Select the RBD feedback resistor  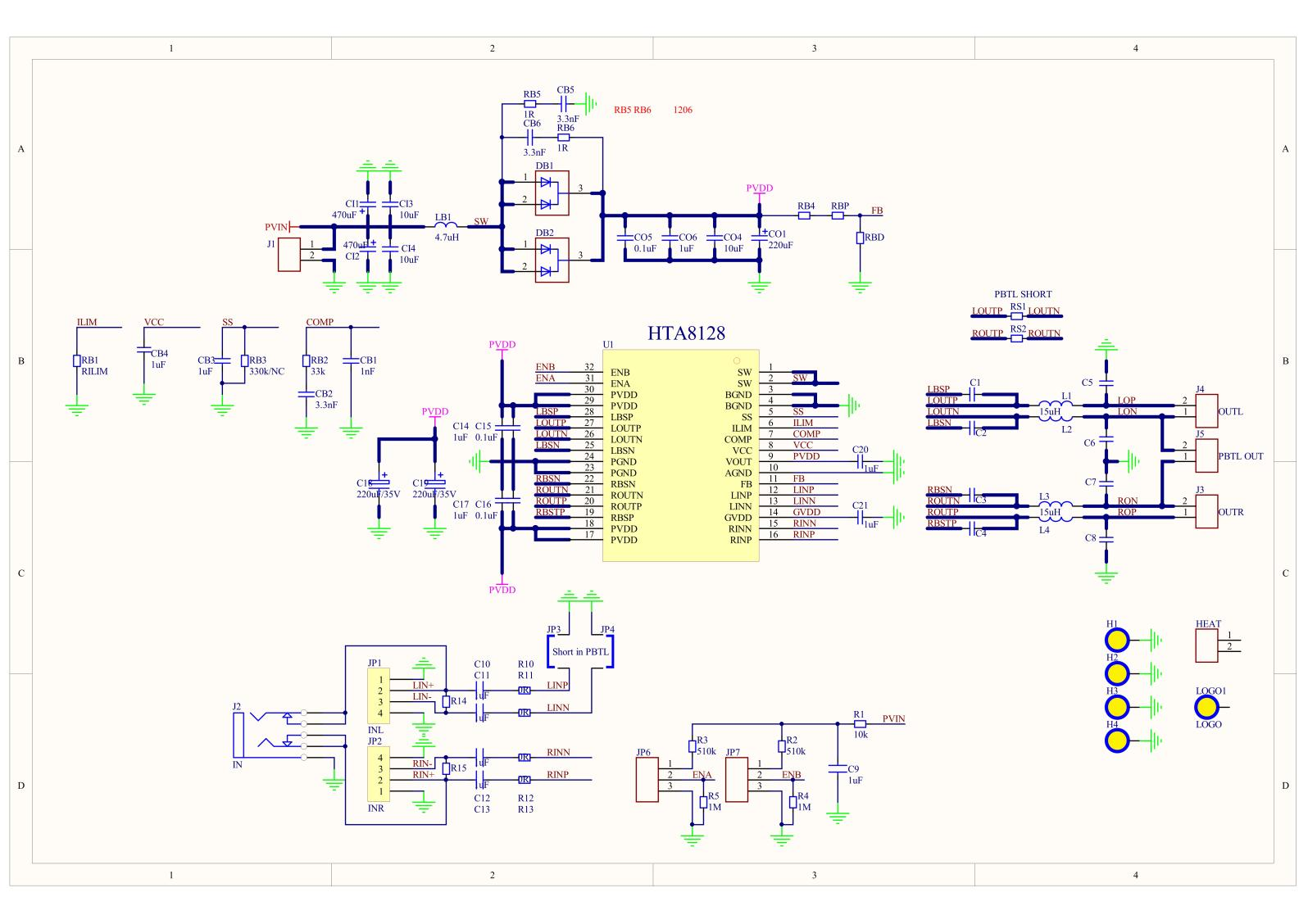pyautogui.click(x=860, y=238)
